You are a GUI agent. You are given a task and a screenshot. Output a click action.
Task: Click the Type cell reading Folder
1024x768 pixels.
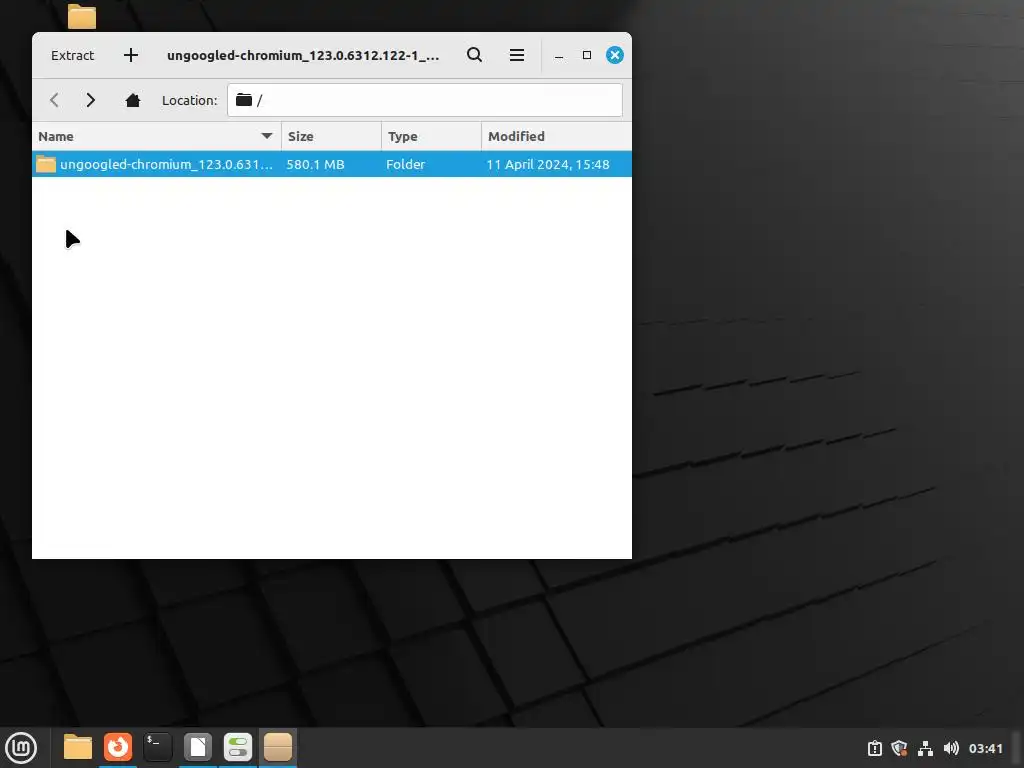pyautogui.click(x=406, y=165)
